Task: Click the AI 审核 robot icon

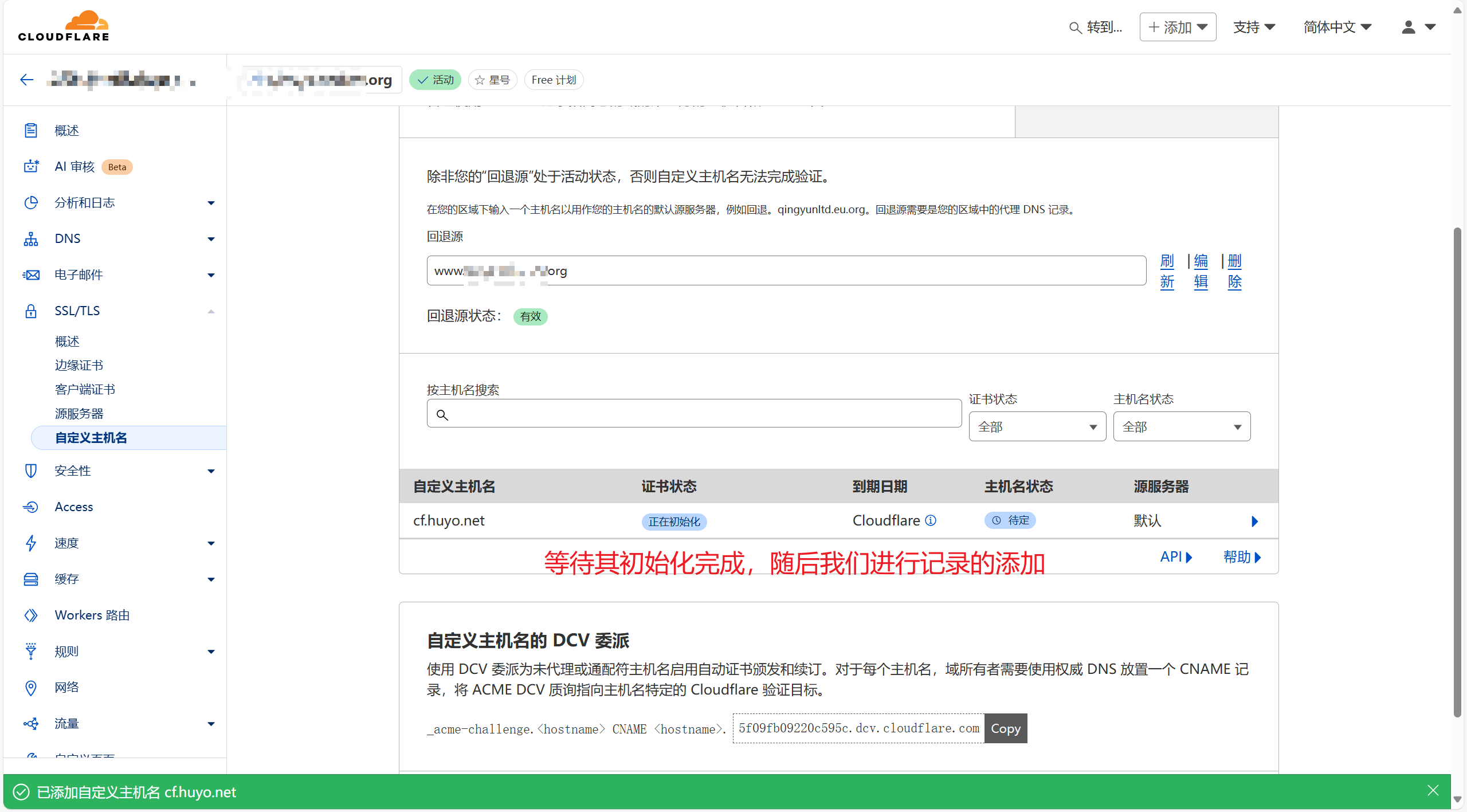Action: 31,167
